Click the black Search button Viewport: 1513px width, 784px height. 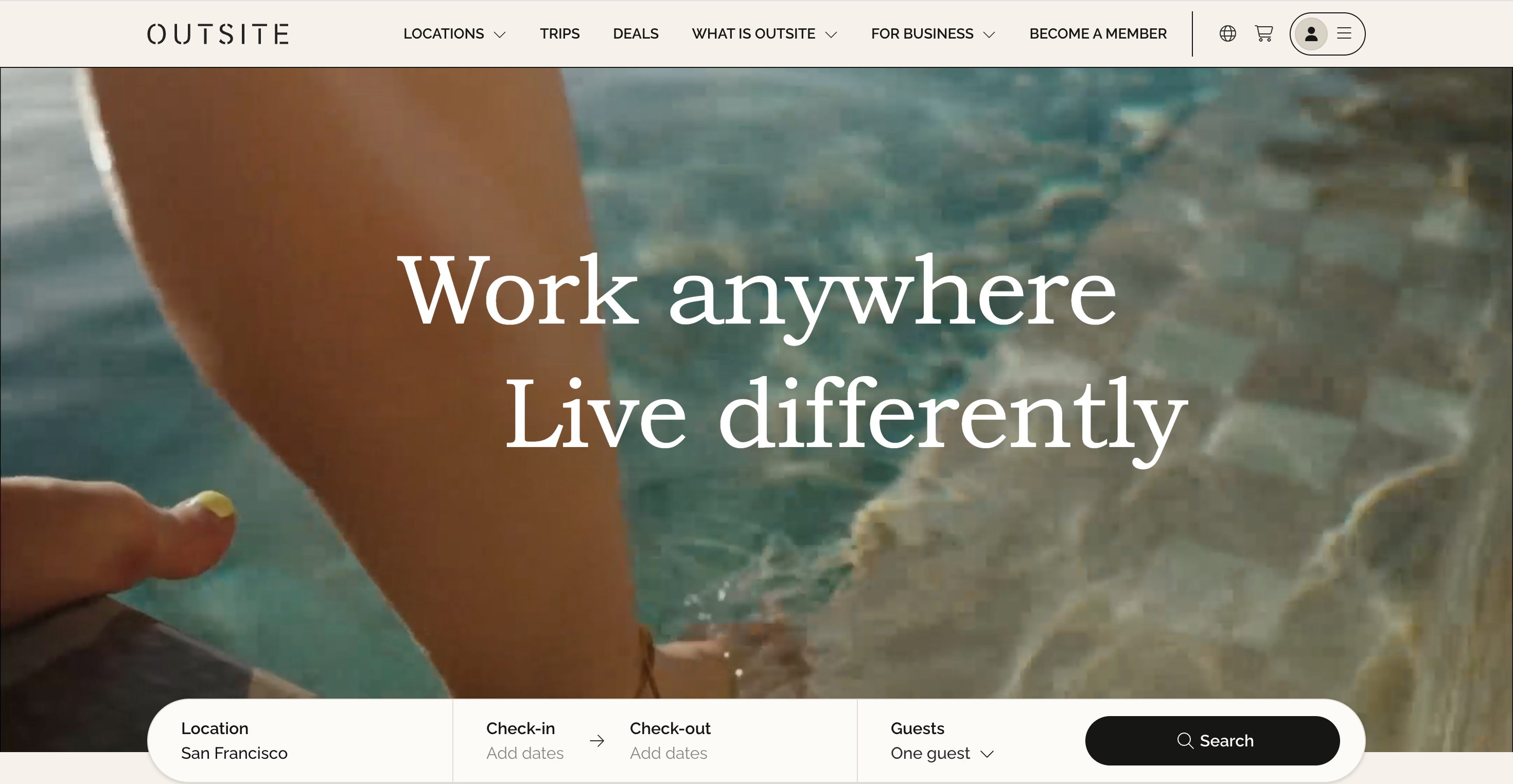[x=1212, y=741]
